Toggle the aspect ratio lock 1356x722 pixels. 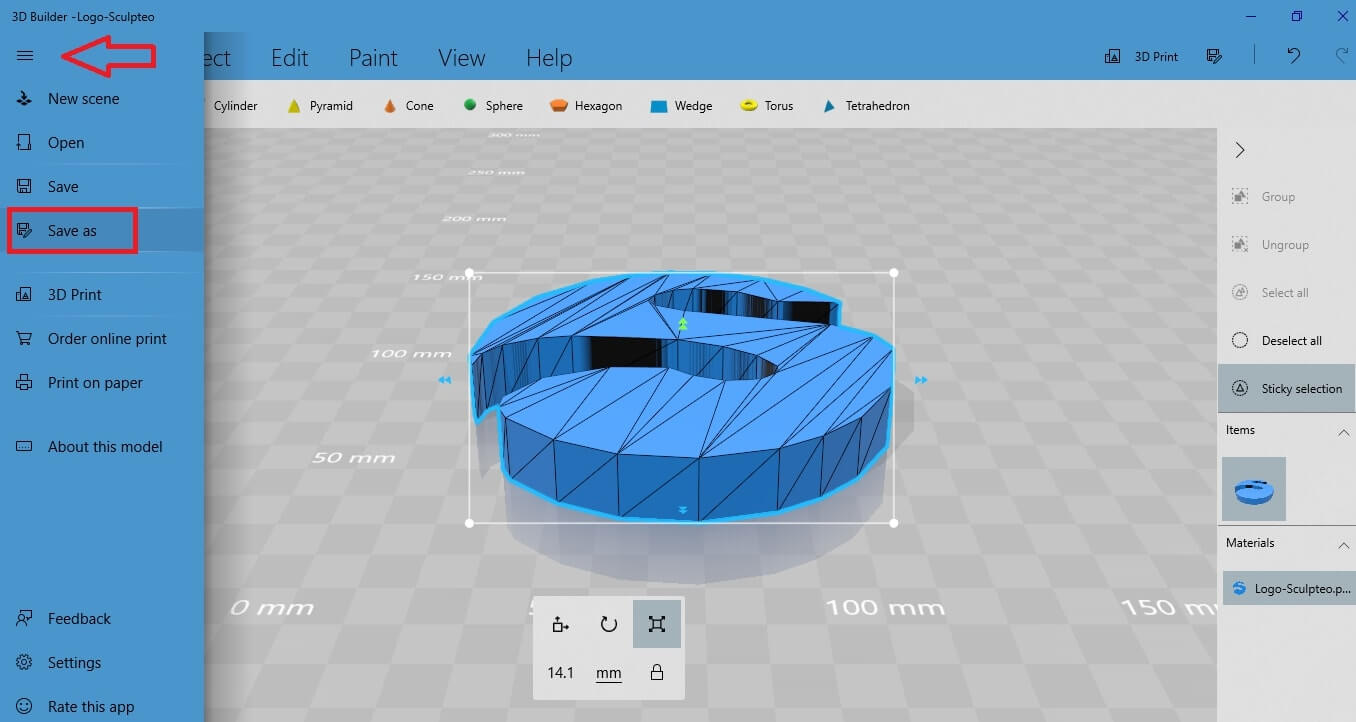(657, 673)
